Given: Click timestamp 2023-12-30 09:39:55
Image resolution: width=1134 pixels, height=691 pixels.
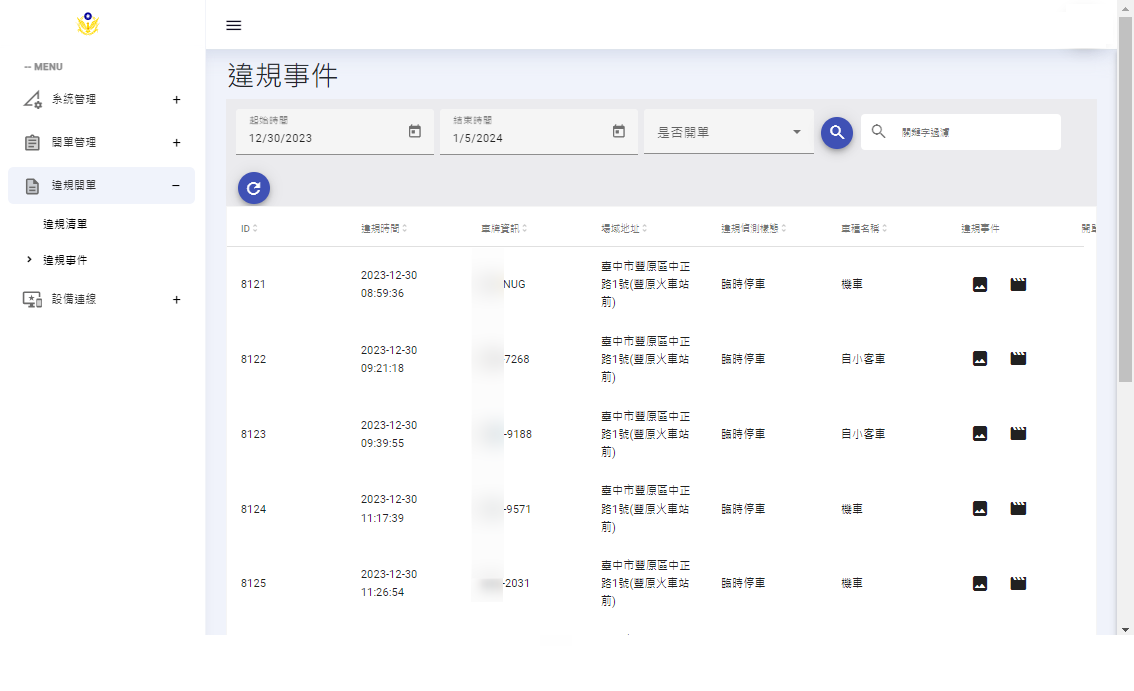Looking at the screenshot, I should [x=389, y=434].
